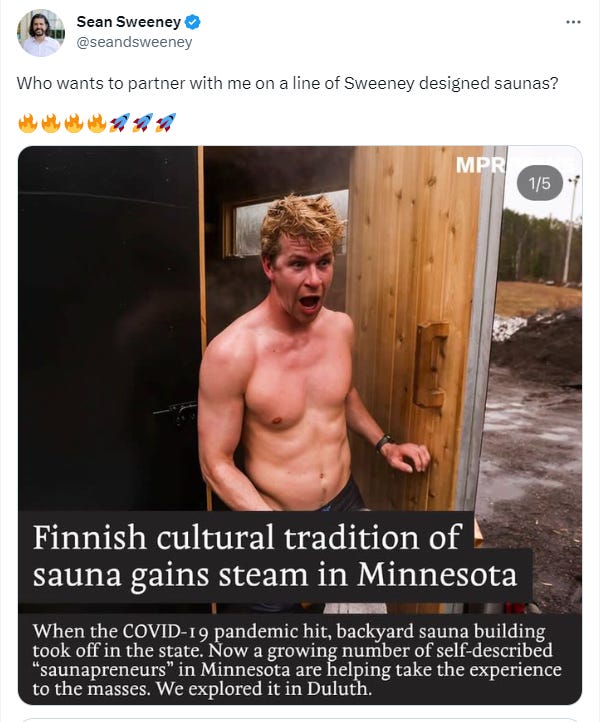Click the Sean Sweeney display name

(x=129, y=22)
